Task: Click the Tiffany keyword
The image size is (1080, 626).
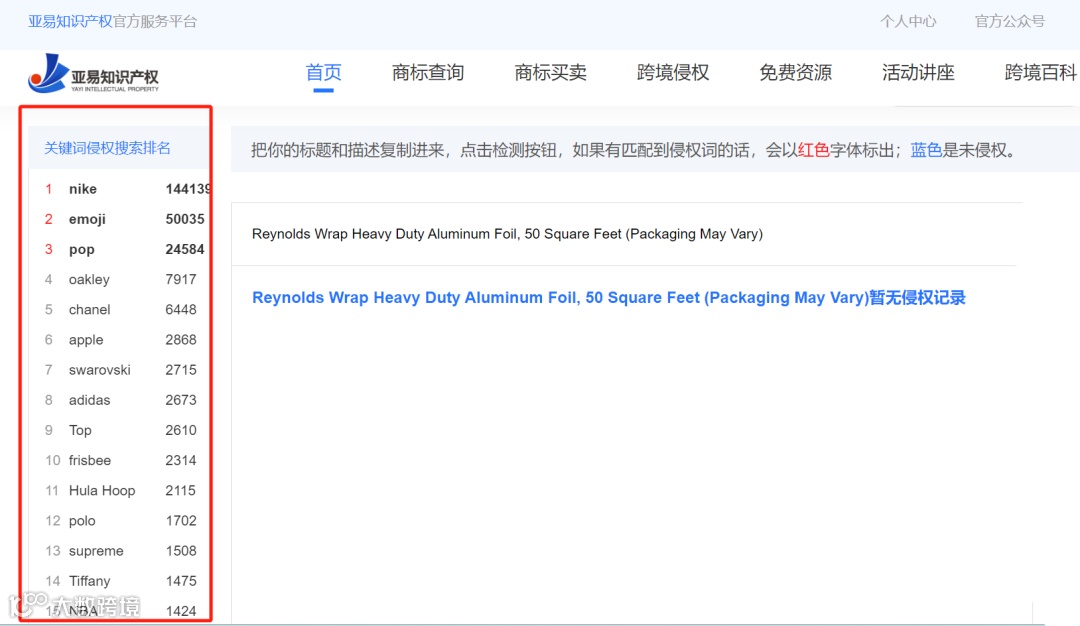Action: pos(90,581)
